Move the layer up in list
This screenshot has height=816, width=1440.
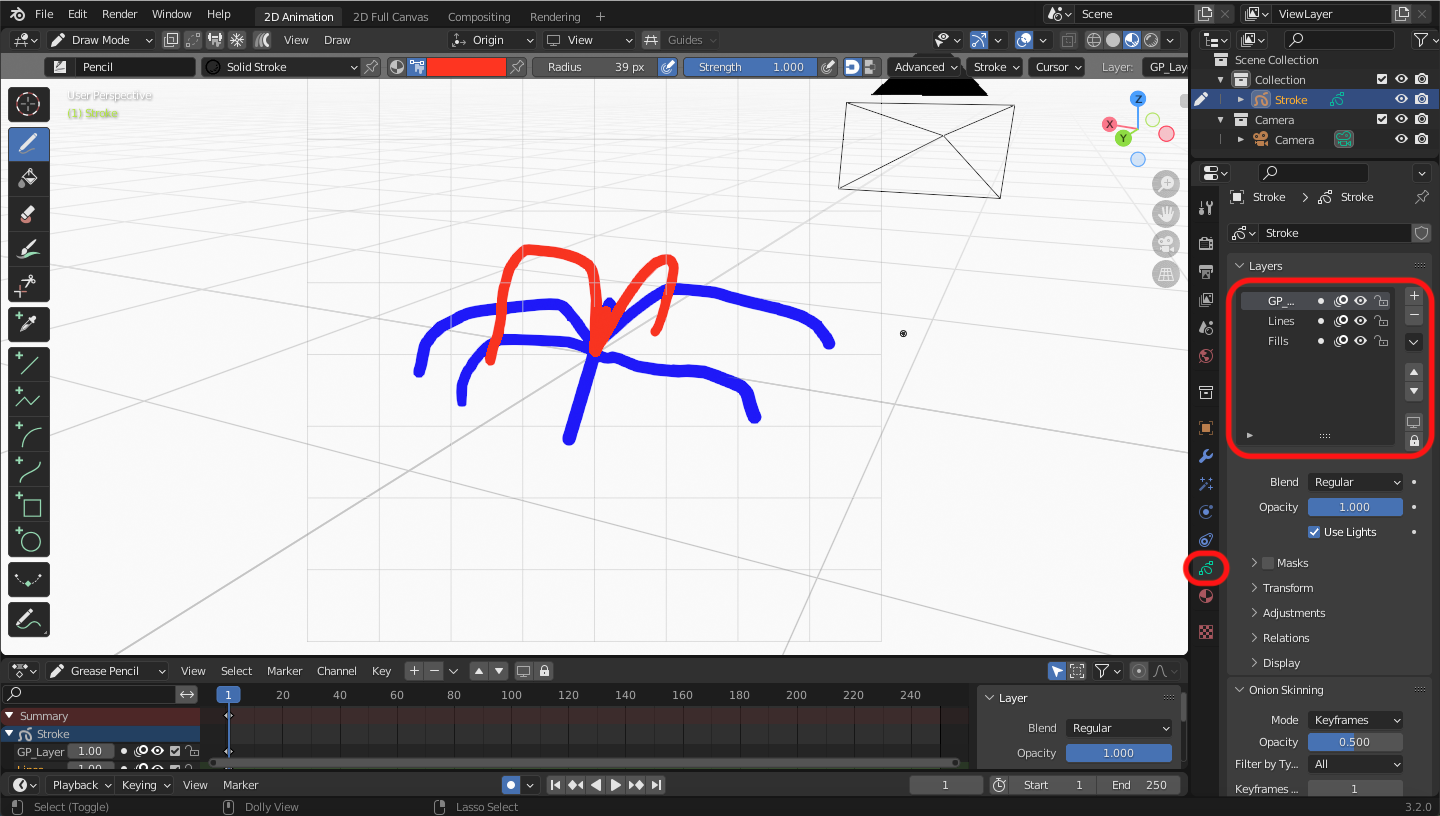click(x=1414, y=372)
